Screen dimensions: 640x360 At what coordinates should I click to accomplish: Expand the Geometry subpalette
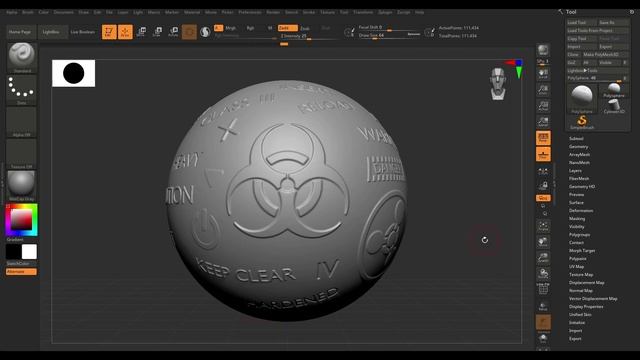(x=578, y=147)
